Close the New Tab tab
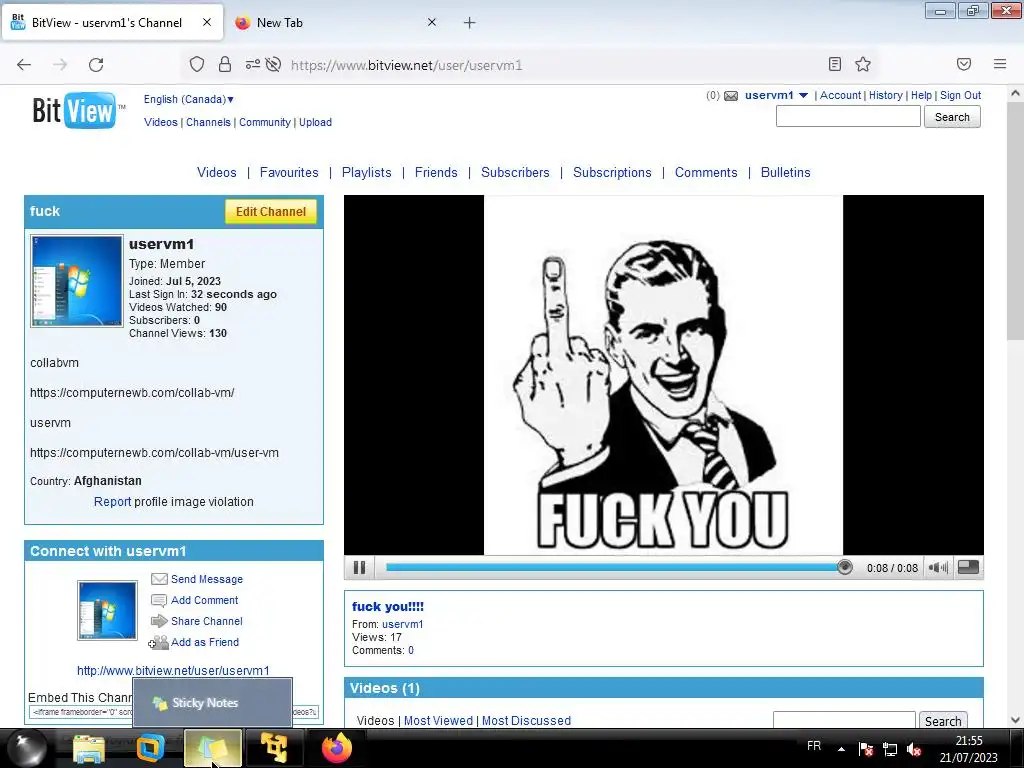 coord(432,22)
